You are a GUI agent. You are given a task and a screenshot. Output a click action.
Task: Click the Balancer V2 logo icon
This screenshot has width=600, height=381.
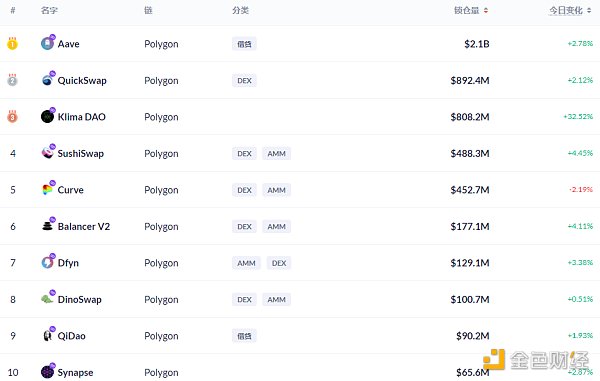(x=47, y=226)
